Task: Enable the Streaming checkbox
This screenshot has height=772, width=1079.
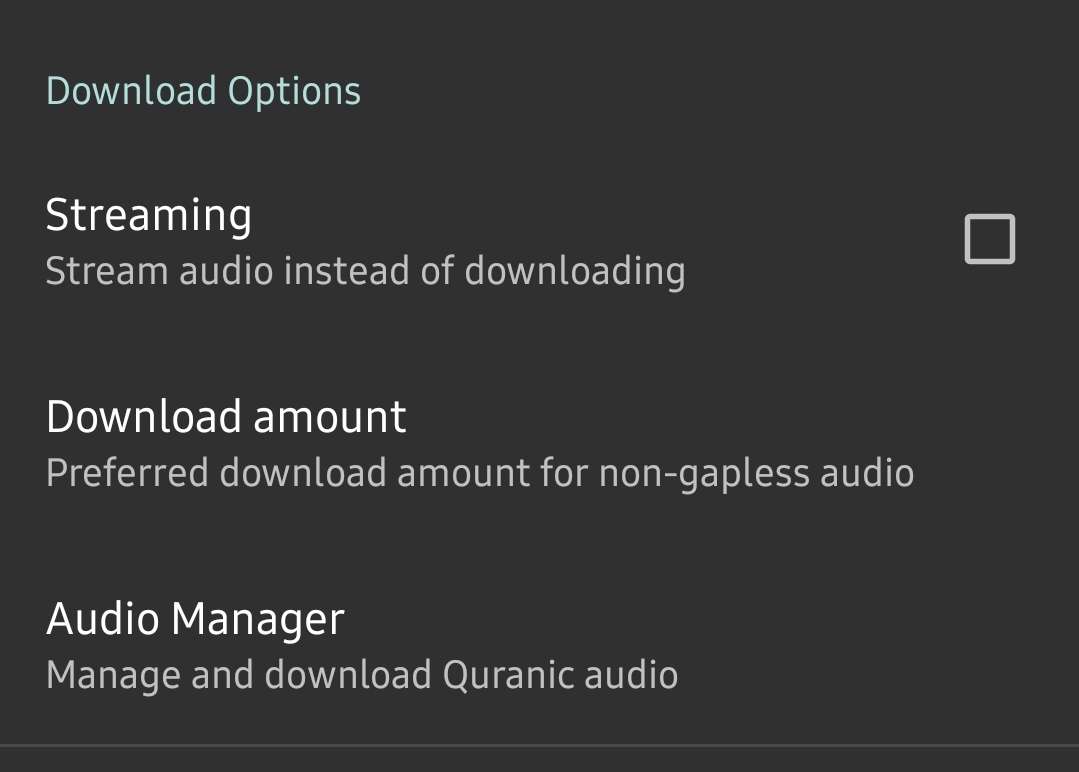Action: pyautogui.click(x=990, y=239)
